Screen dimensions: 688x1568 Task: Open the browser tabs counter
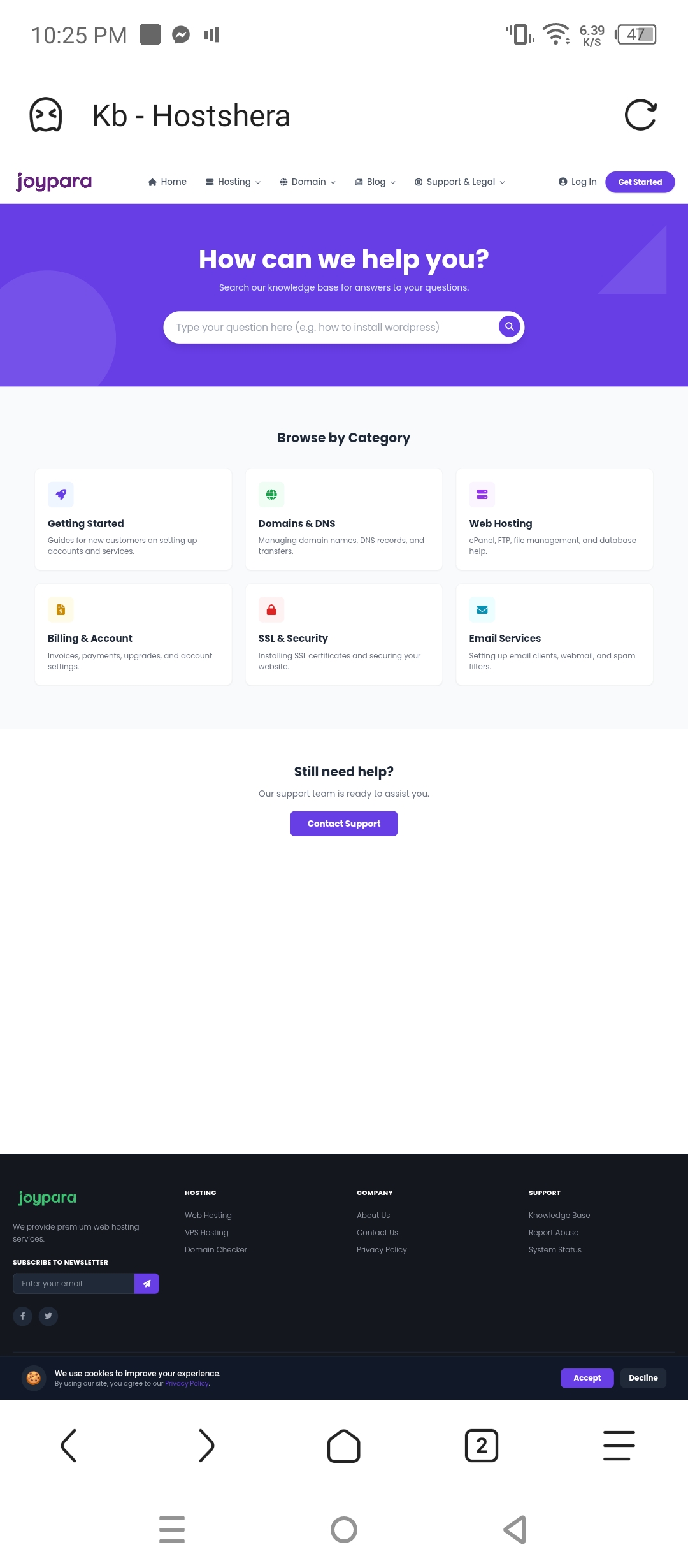(482, 1445)
